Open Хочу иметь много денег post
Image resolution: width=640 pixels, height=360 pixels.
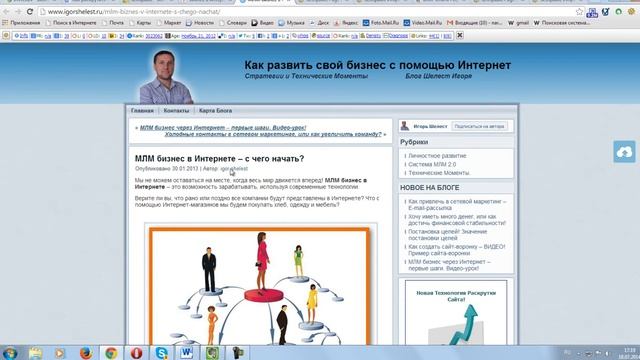click(457, 220)
